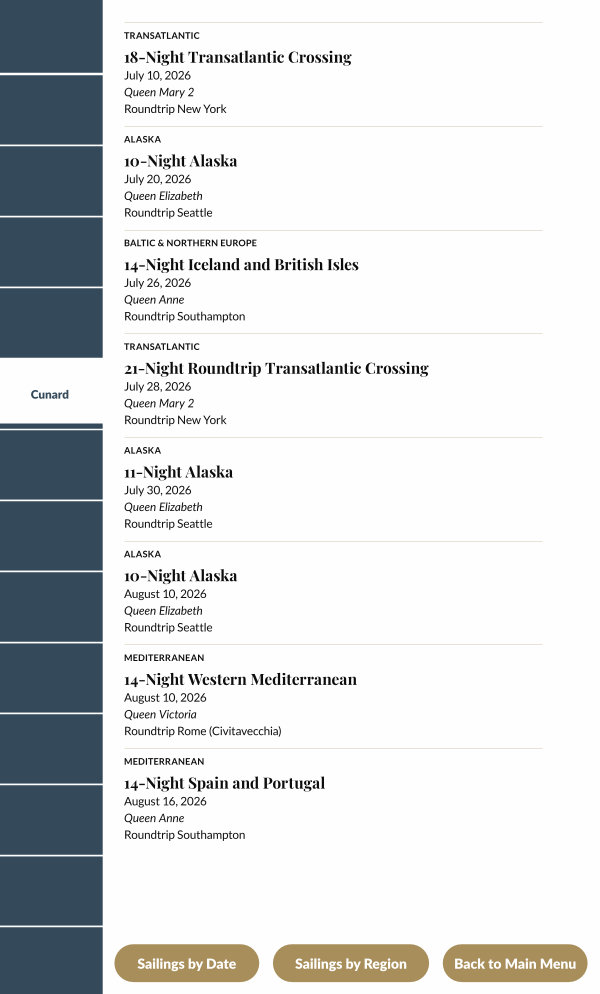Screen dimensions: 600x994
Task: Click the Baltic & Northern Europe region label
Action: point(190,243)
